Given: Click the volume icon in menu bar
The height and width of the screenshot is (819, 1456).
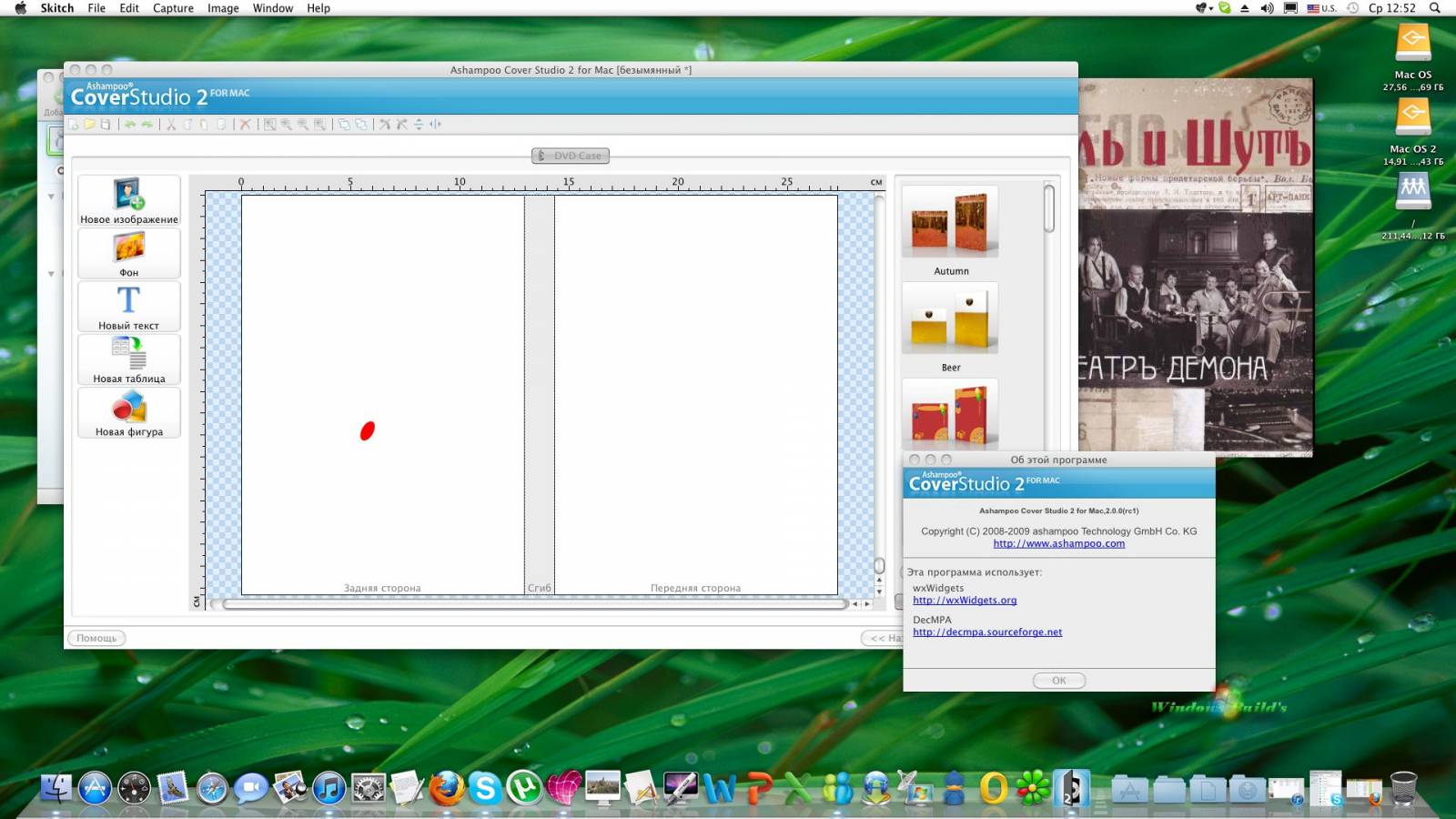Looking at the screenshot, I should [1267, 8].
